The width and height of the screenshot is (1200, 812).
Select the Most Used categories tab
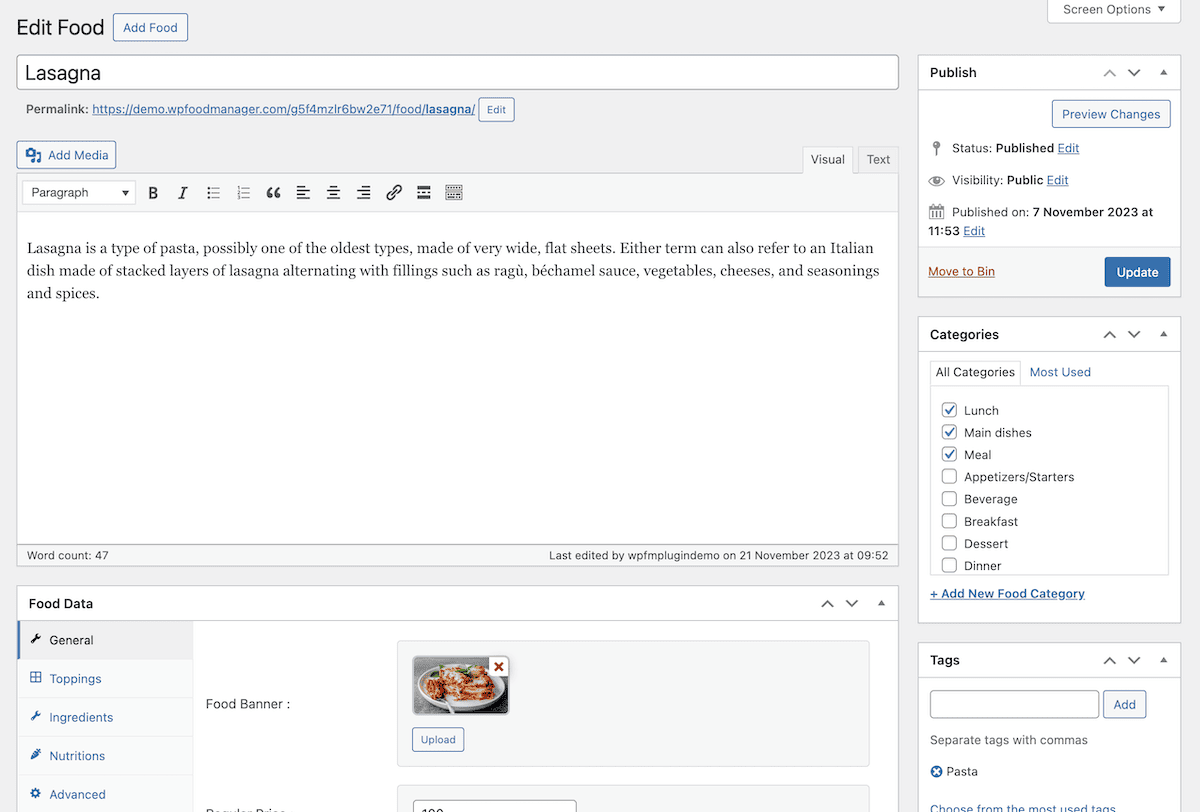point(1060,372)
